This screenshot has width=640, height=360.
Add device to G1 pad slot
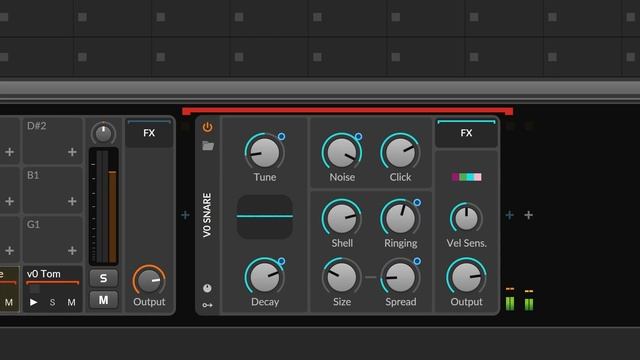coord(72,250)
